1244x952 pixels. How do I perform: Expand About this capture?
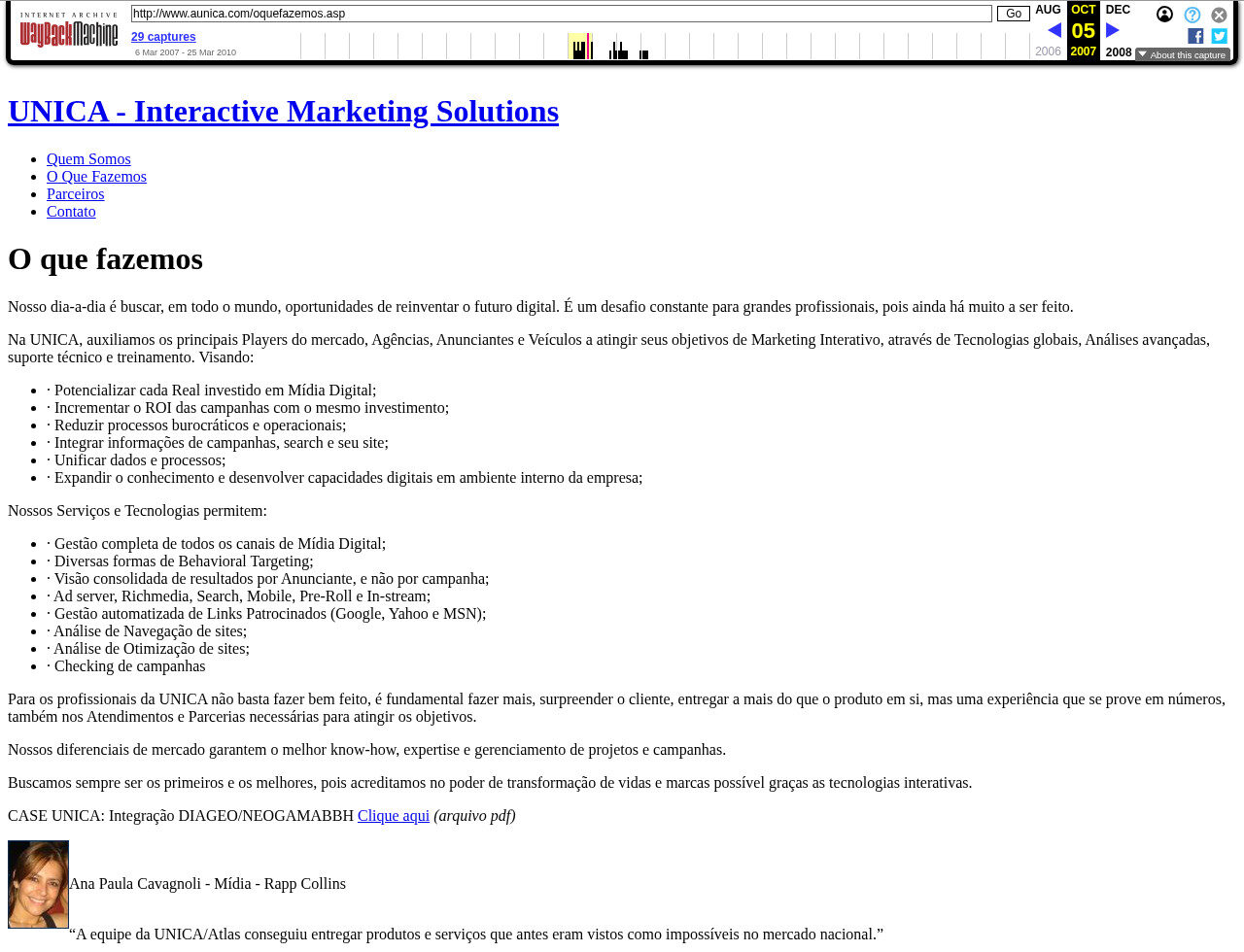click(x=1182, y=55)
